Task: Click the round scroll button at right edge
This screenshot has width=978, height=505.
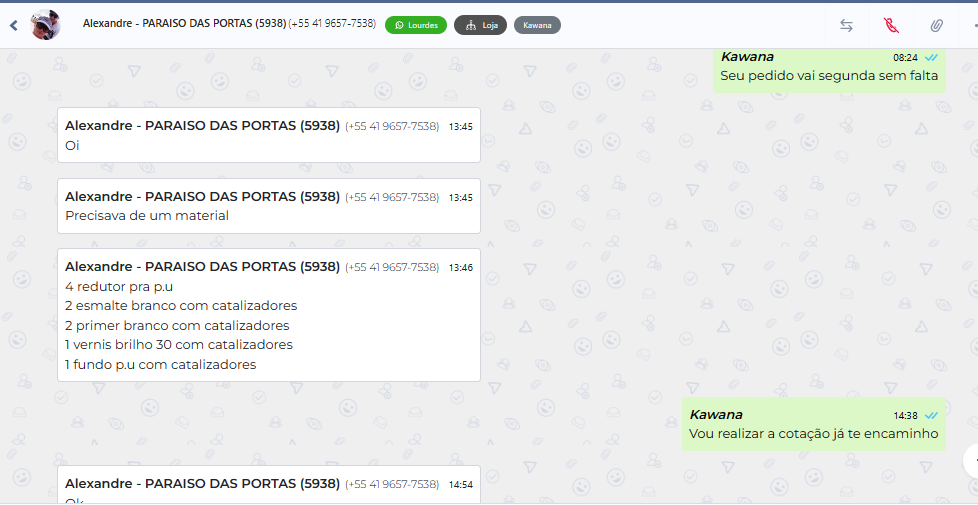Action: pyautogui.click(x=971, y=459)
